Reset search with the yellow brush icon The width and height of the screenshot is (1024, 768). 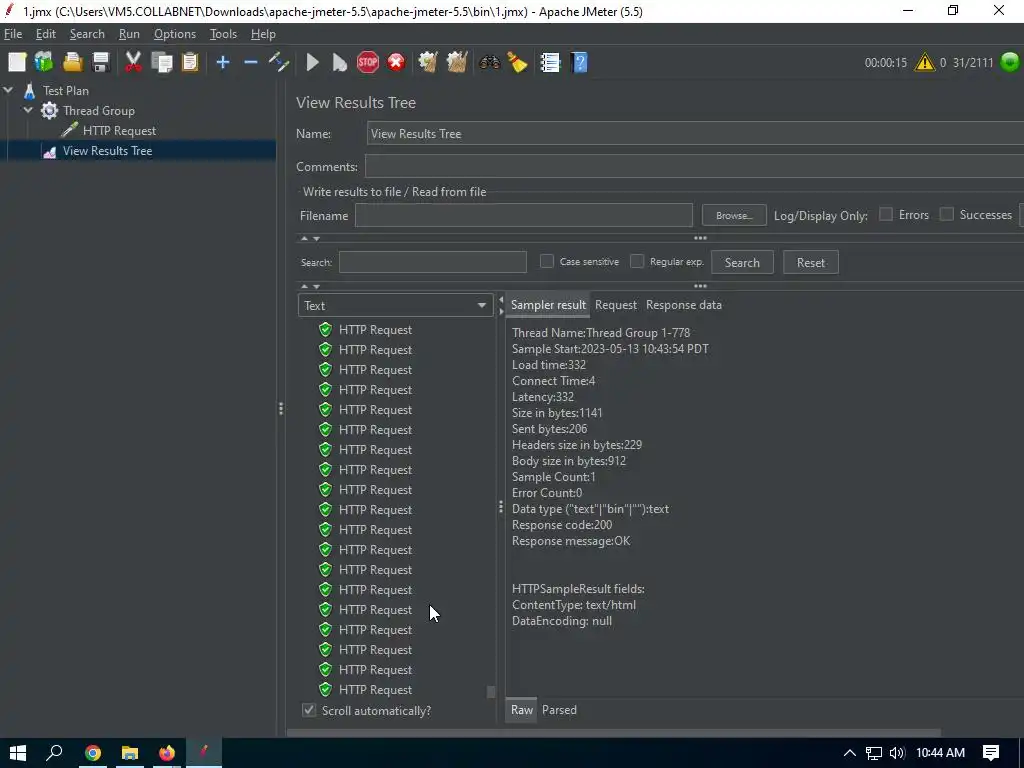point(517,63)
